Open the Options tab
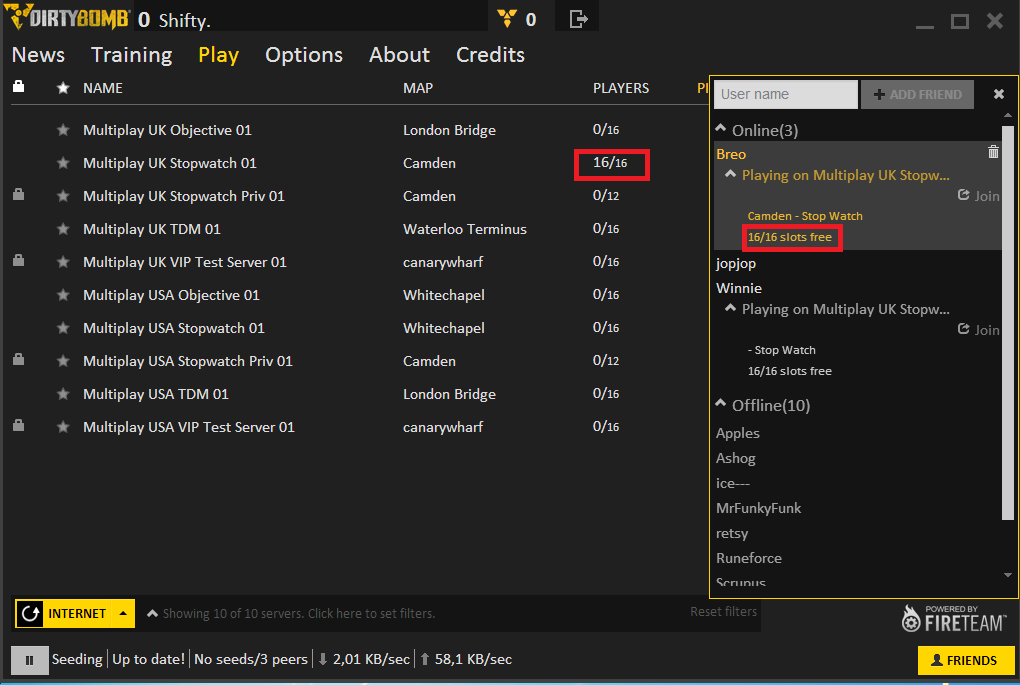This screenshot has height=685, width=1020. pos(303,55)
